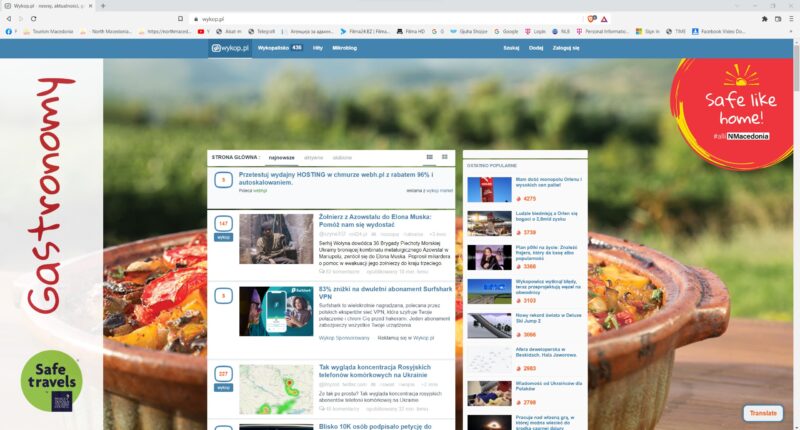This screenshot has width=800, height=430.
Task: Open the Russian phones map thumbnail
Action: (276, 389)
